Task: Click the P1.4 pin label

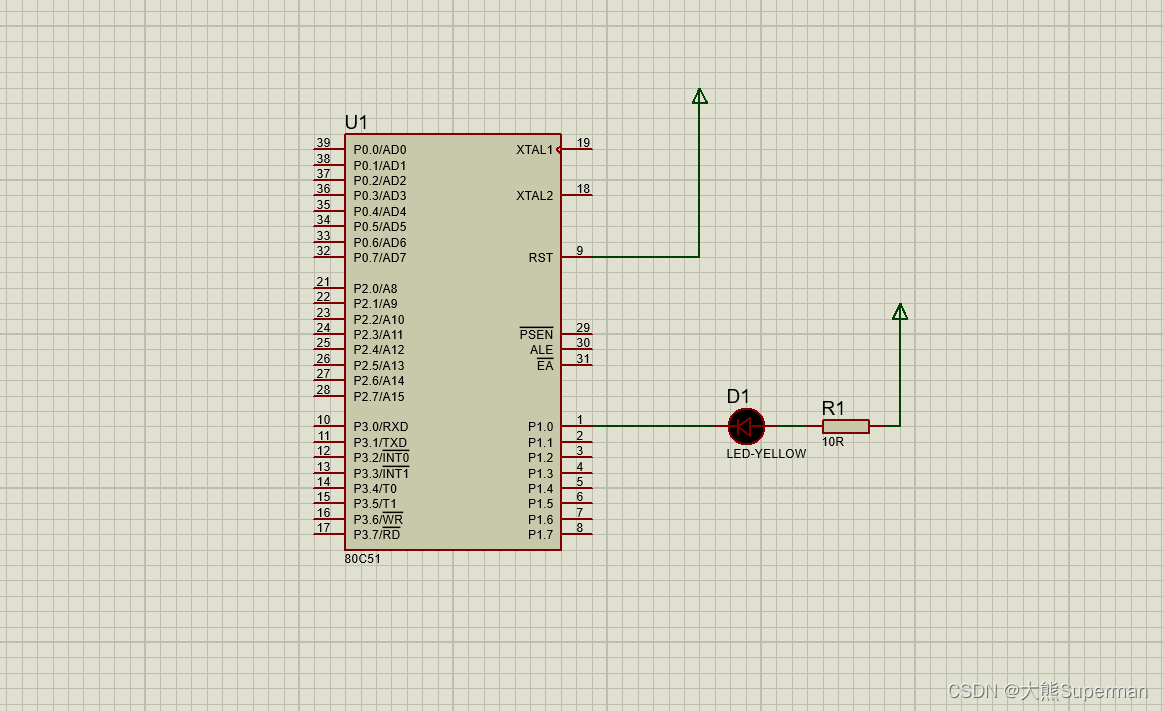Action: pyautogui.click(x=541, y=489)
